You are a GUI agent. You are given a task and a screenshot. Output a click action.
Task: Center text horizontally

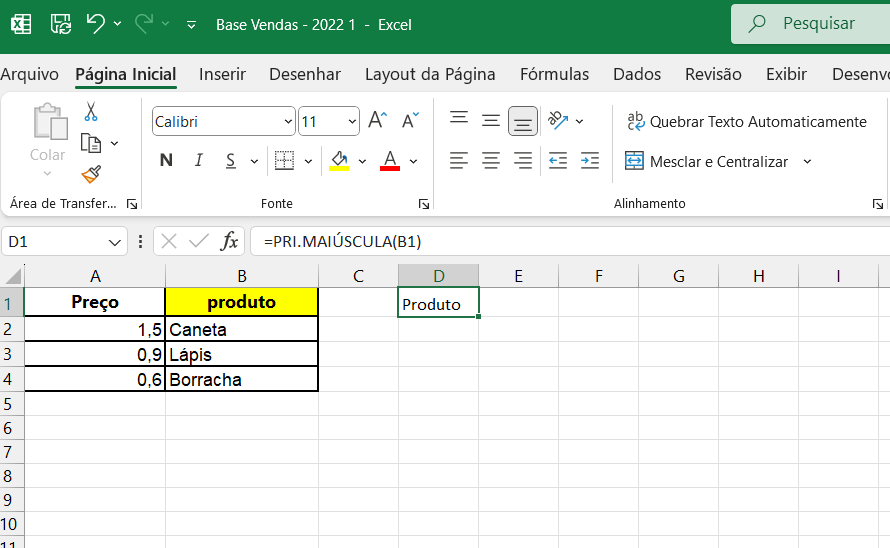coord(491,161)
